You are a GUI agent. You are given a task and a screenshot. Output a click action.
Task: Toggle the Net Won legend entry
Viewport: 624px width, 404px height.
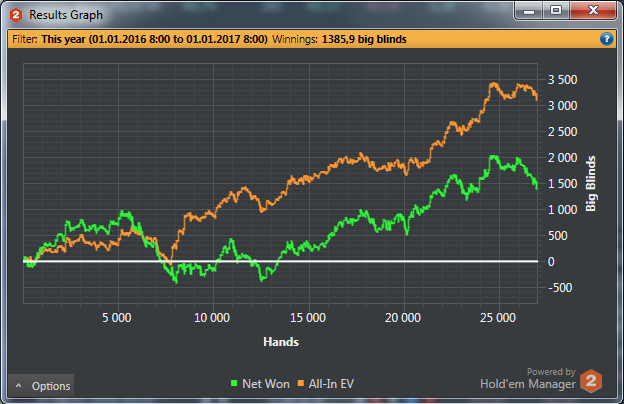point(260,384)
